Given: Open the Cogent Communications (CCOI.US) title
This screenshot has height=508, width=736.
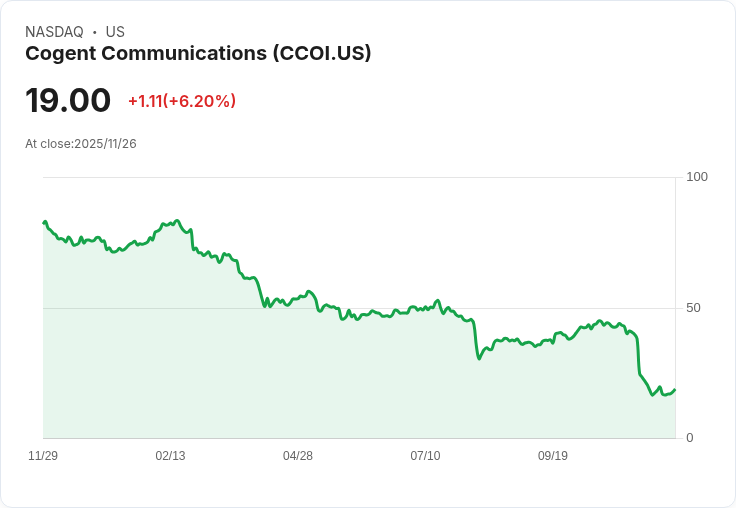Looking at the screenshot, I should click(x=198, y=54).
